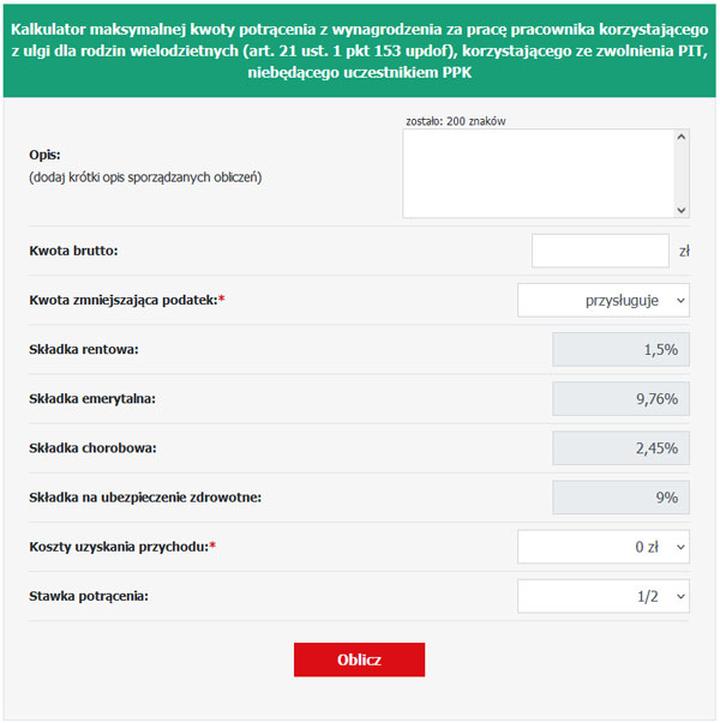Click the Składka rentowa 1,5% field
The height and width of the screenshot is (723, 720).
coord(621,350)
